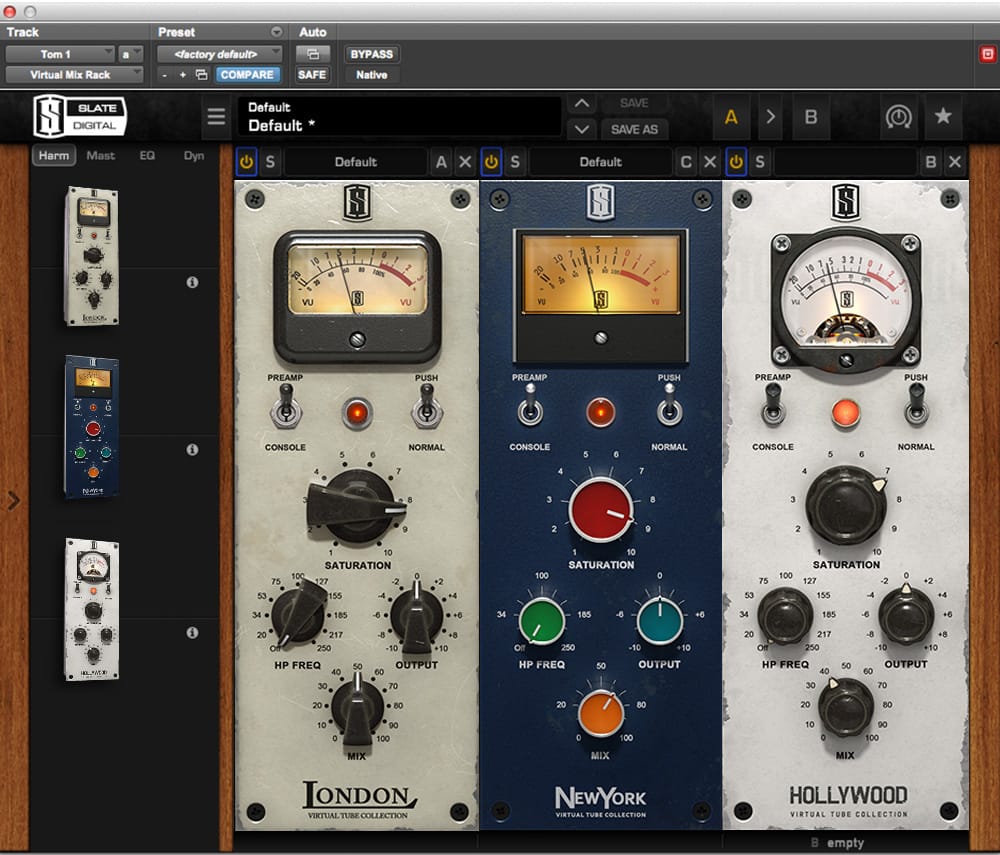Viewport: 1000px width, 855px height.
Task: Flip New York PUSH/NORMAL switch
Action: (x=669, y=407)
